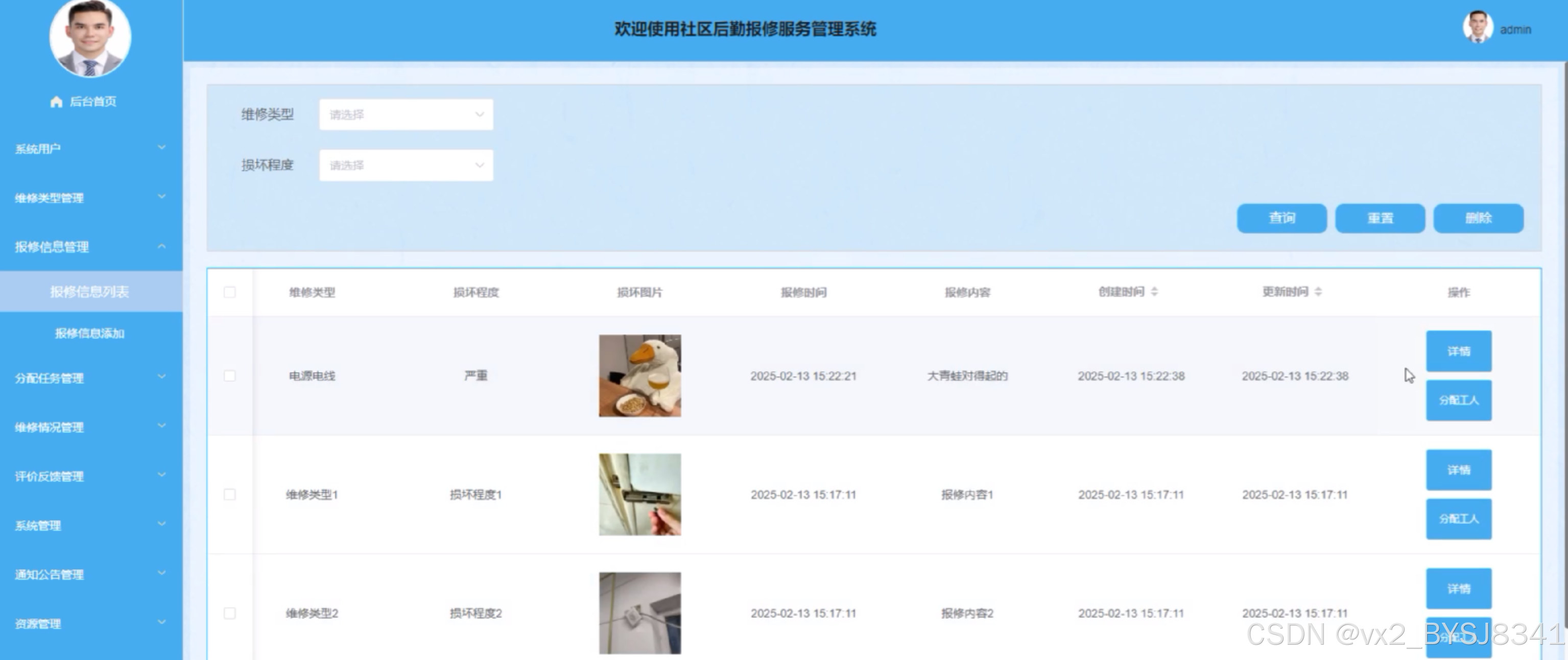Click the 重置 button
The height and width of the screenshot is (660, 1568).
click(x=1380, y=218)
